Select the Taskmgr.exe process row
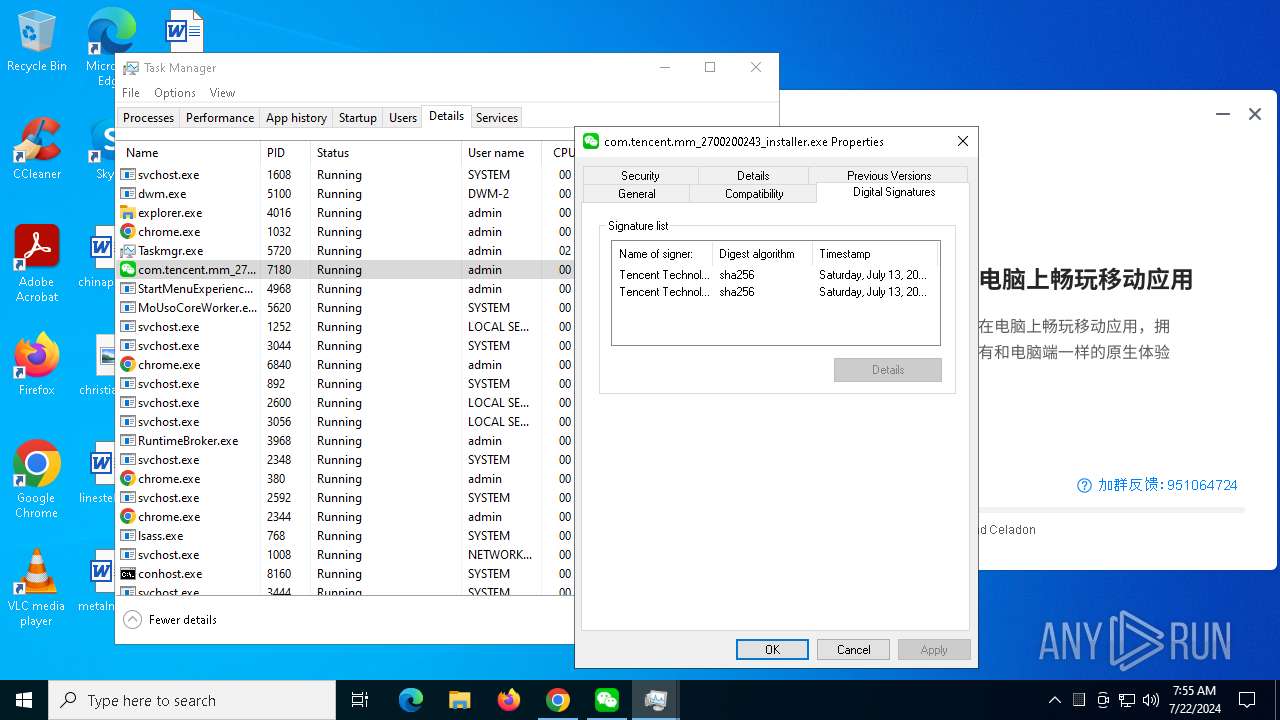The width and height of the screenshot is (1280, 720). coord(346,251)
